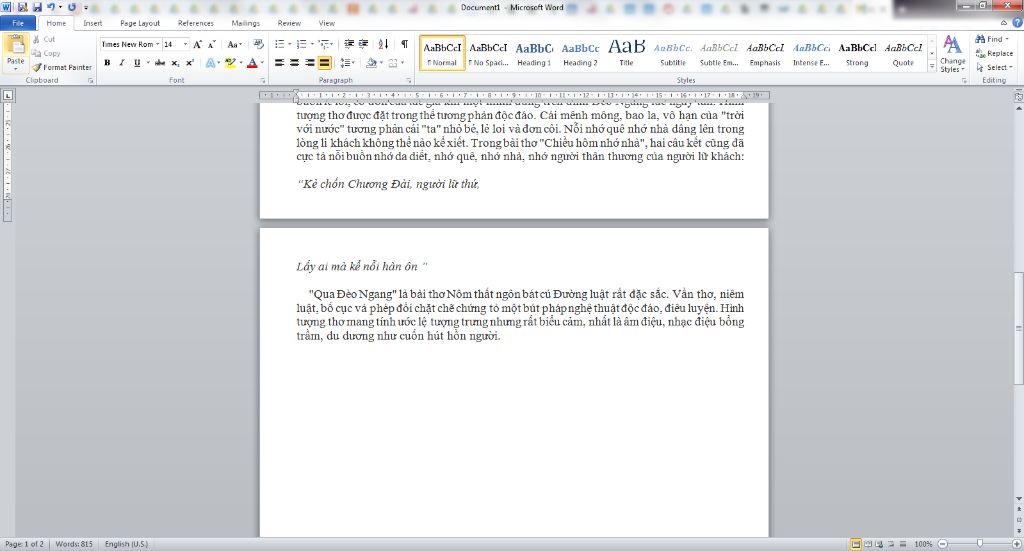Viewport: 1024px width, 551px height.
Task: Show paragraph marks toggle
Action: pyautogui.click(x=404, y=44)
